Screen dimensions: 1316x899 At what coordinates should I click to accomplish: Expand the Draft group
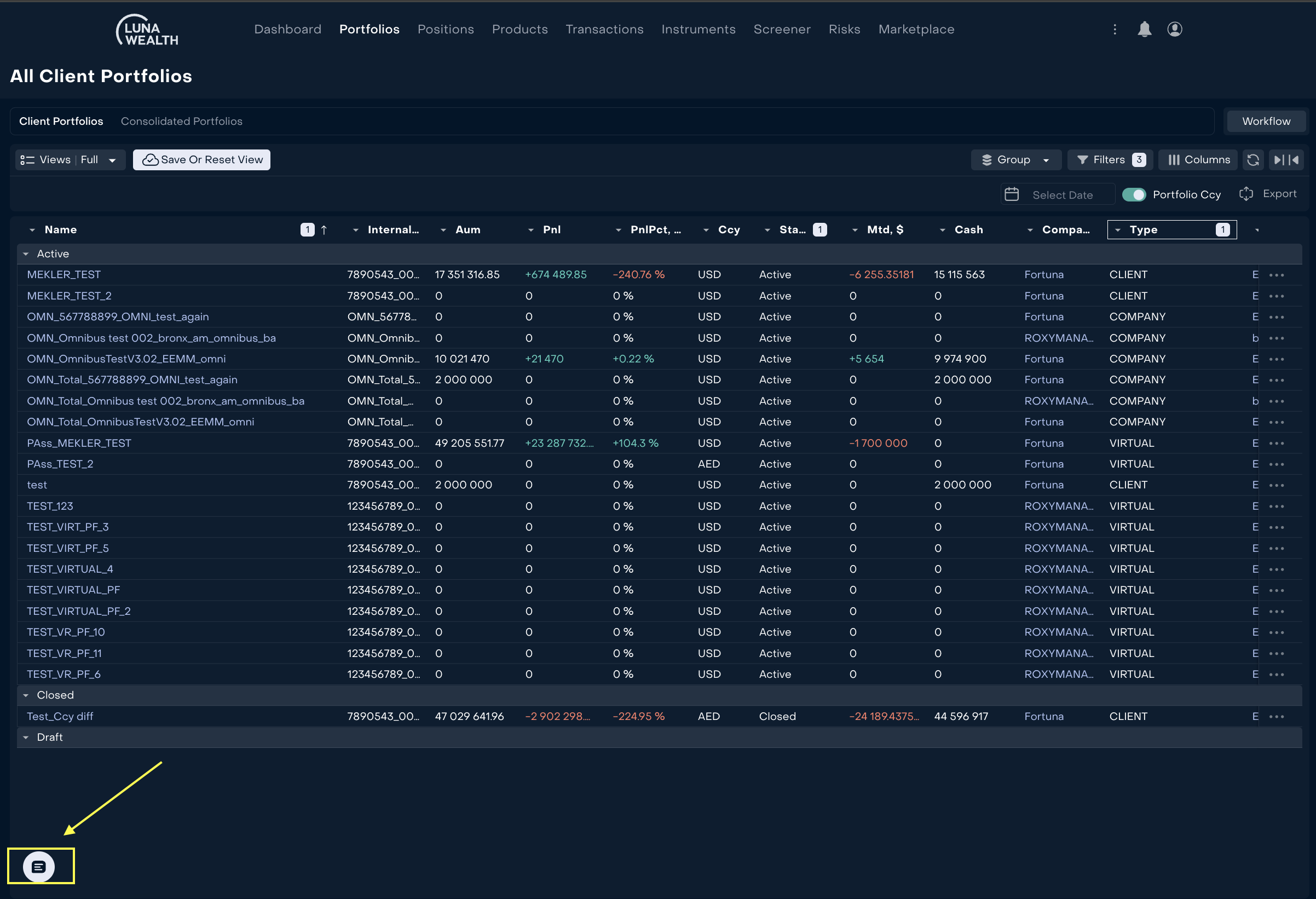tap(26, 737)
